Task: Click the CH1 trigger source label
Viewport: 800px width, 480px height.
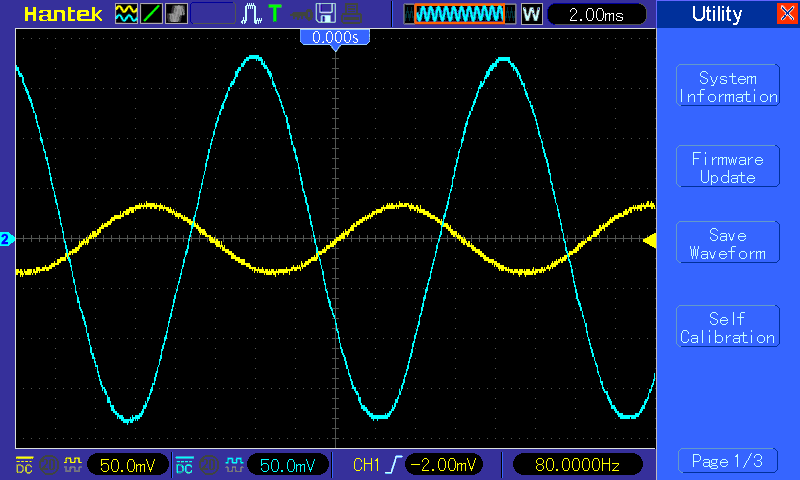Action: click(x=366, y=465)
